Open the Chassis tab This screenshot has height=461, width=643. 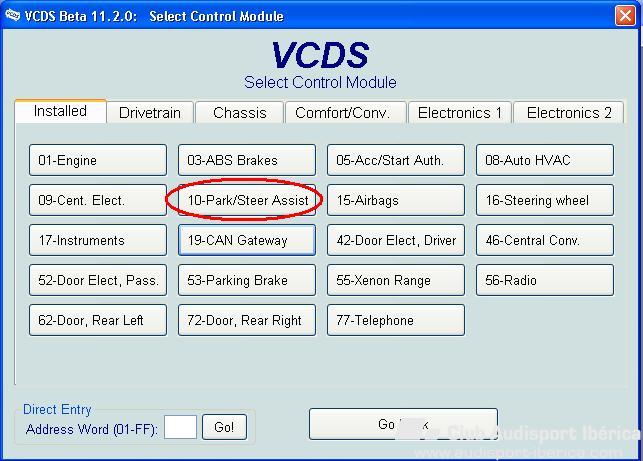[239, 113]
